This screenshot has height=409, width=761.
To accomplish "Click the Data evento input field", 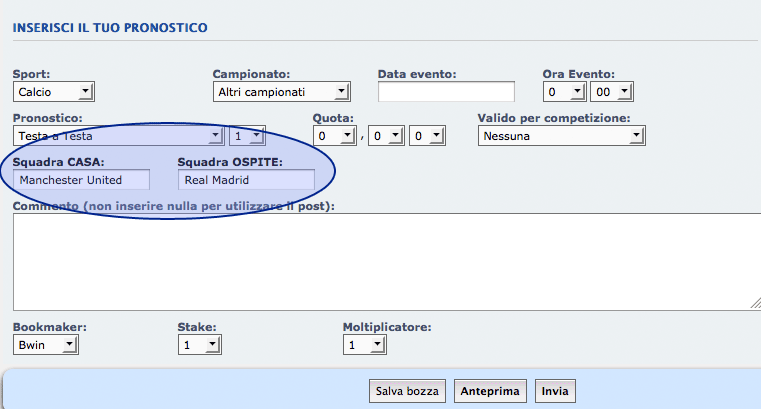I will tap(447, 92).
